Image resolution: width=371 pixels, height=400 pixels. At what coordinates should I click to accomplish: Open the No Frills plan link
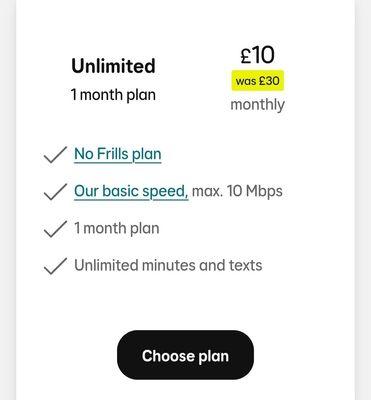point(118,154)
